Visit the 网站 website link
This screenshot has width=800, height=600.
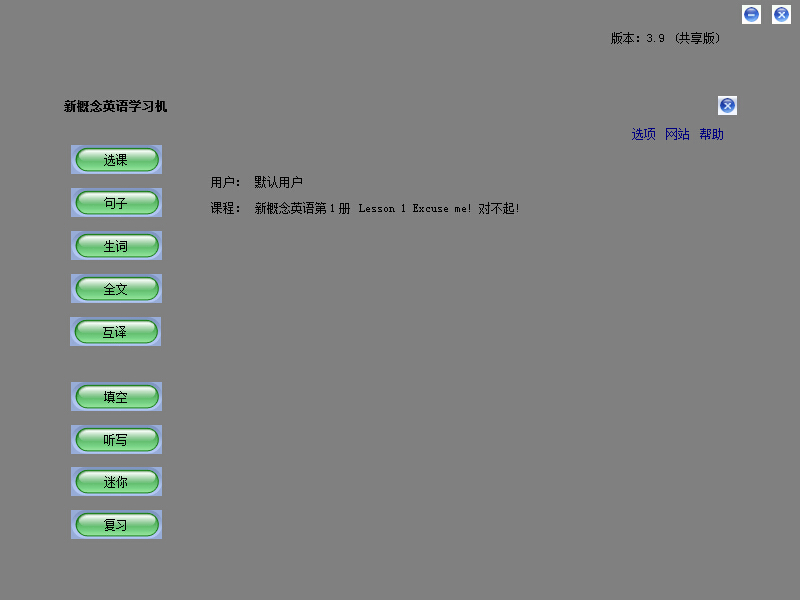677,133
